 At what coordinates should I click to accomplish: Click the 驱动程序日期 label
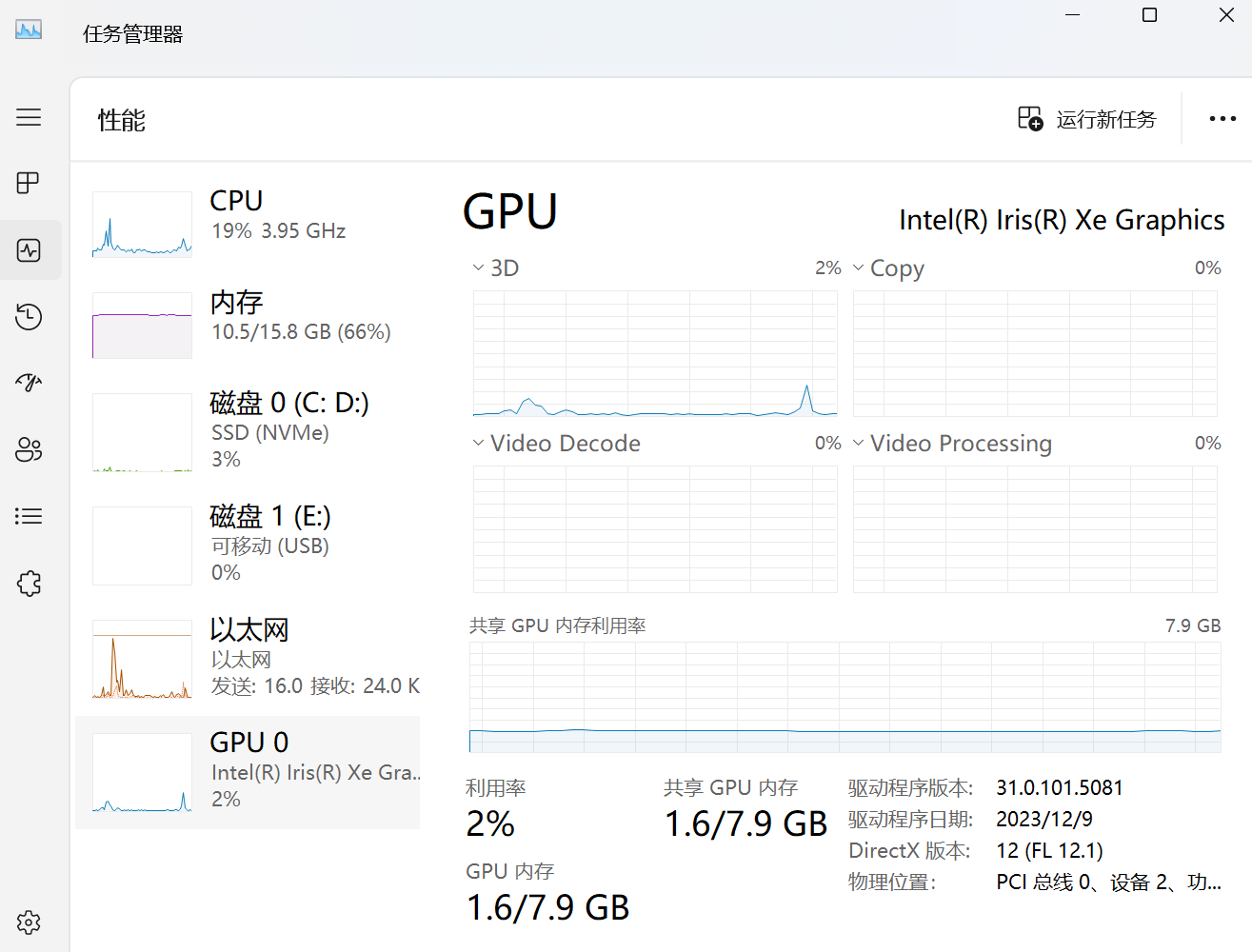[910, 820]
